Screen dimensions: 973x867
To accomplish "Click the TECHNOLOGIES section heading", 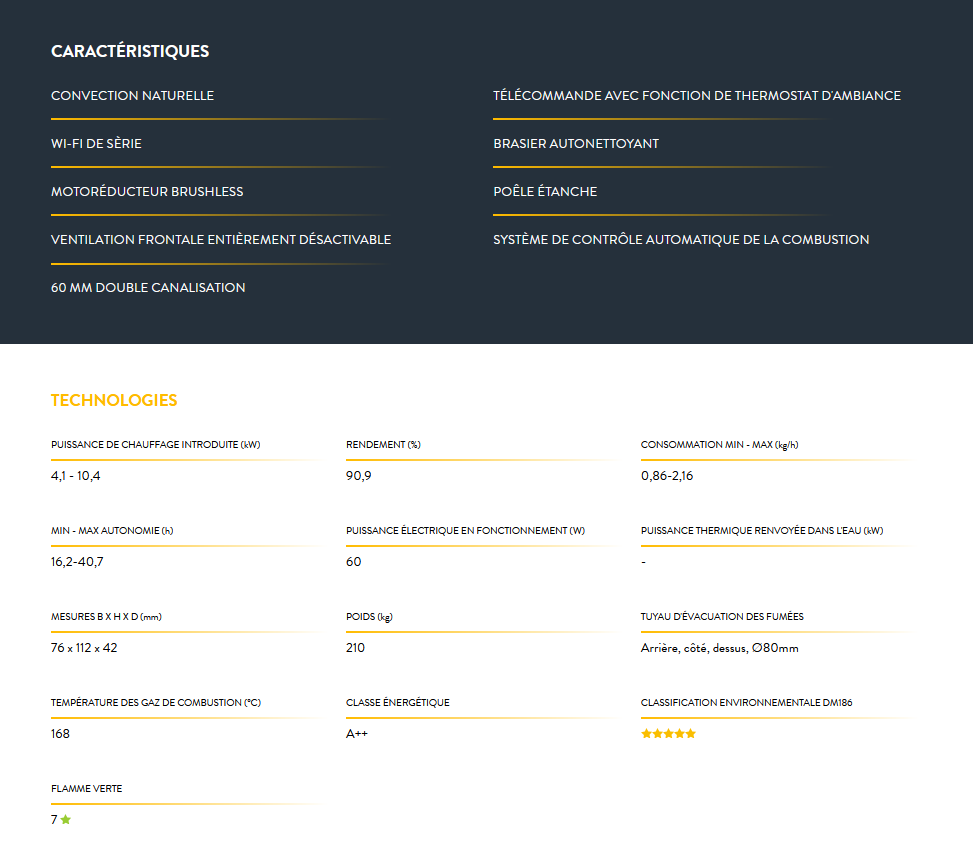I will tap(114, 400).
